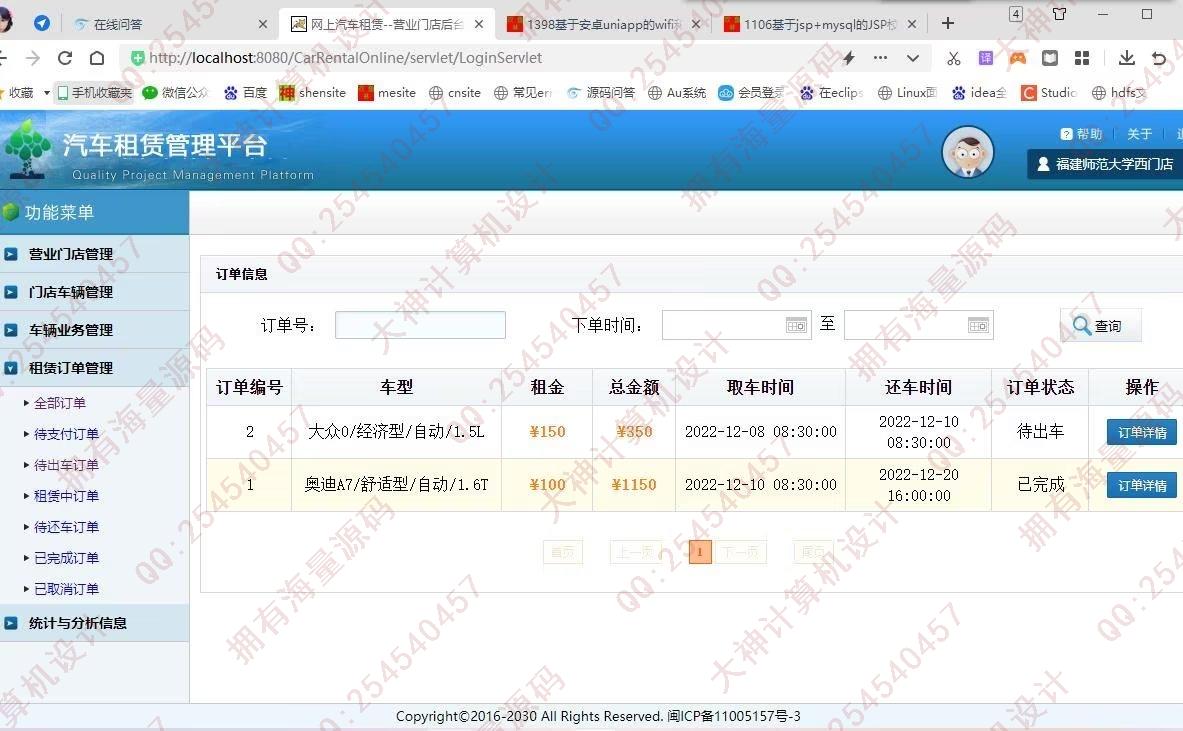Open the shensite bookmark
The width and height of the screenshot is (1183, 731).
312,93
